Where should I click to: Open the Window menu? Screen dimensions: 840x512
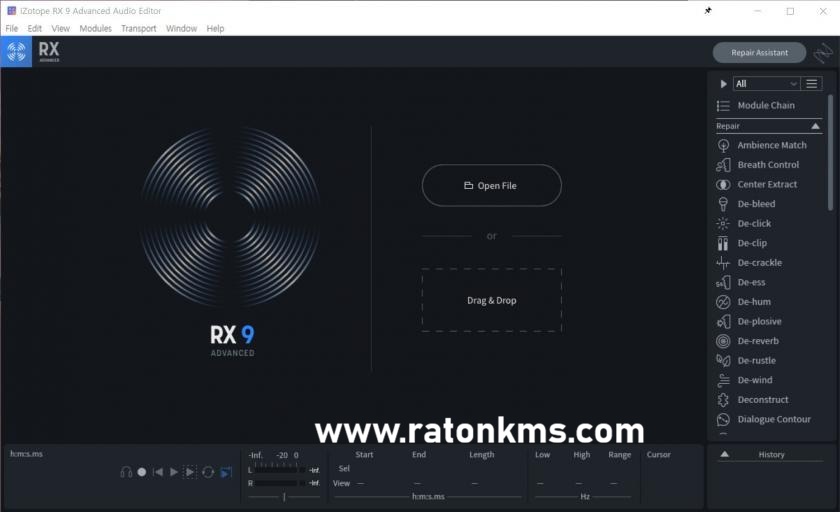(x=181, y=28)
